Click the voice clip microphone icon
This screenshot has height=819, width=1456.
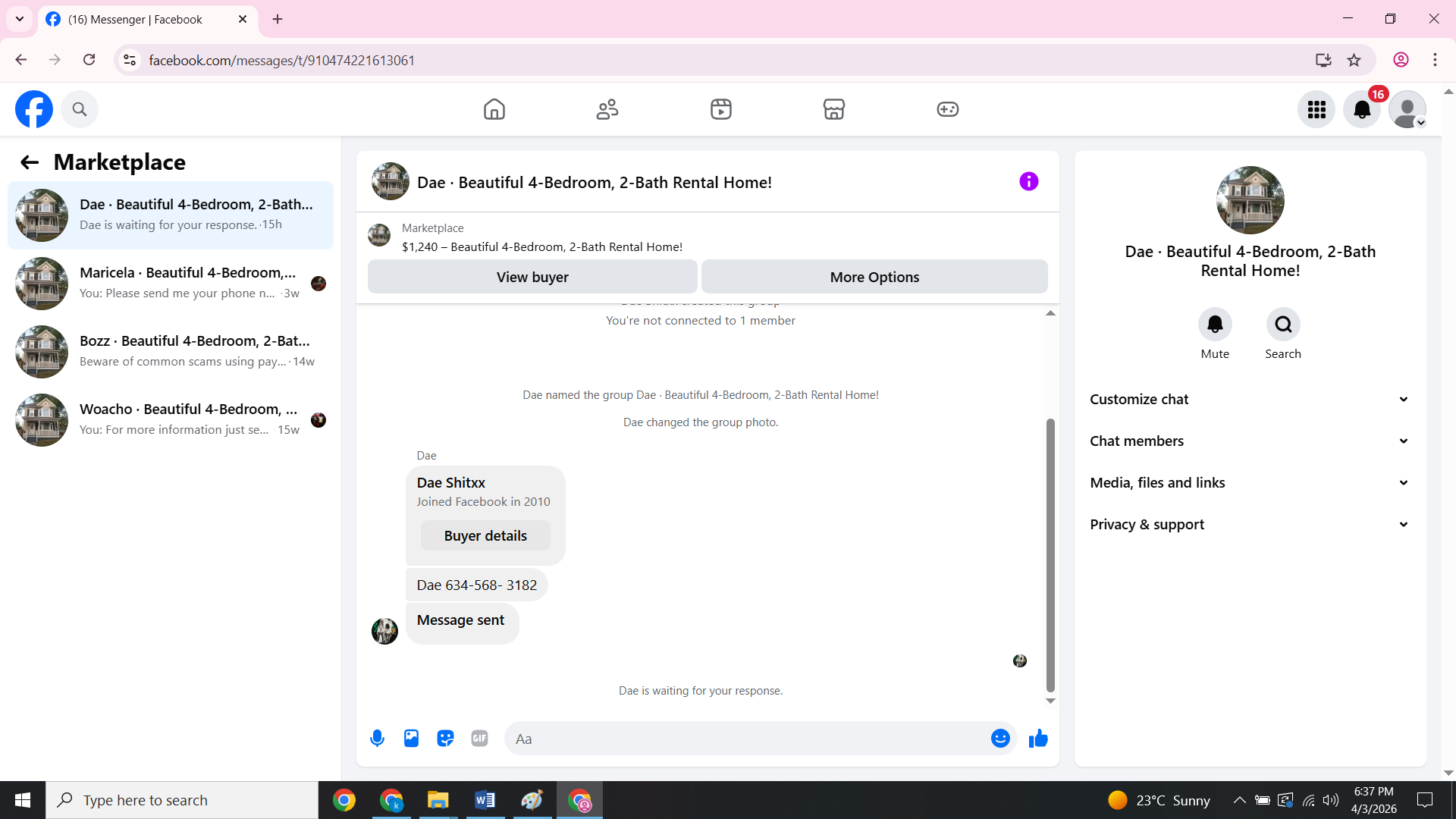point(377,738)
